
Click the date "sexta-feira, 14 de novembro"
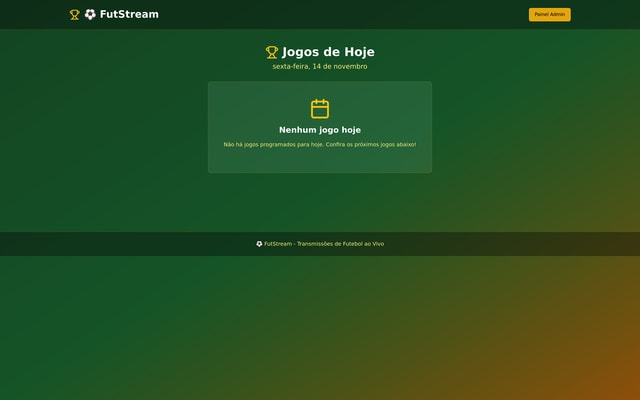[320, 67]
